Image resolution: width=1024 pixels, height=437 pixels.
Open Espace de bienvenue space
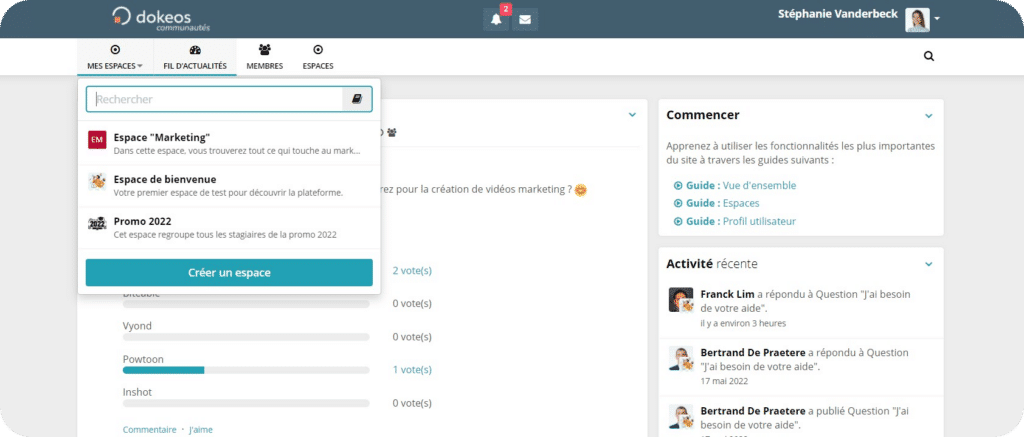(x=229, y=186)
